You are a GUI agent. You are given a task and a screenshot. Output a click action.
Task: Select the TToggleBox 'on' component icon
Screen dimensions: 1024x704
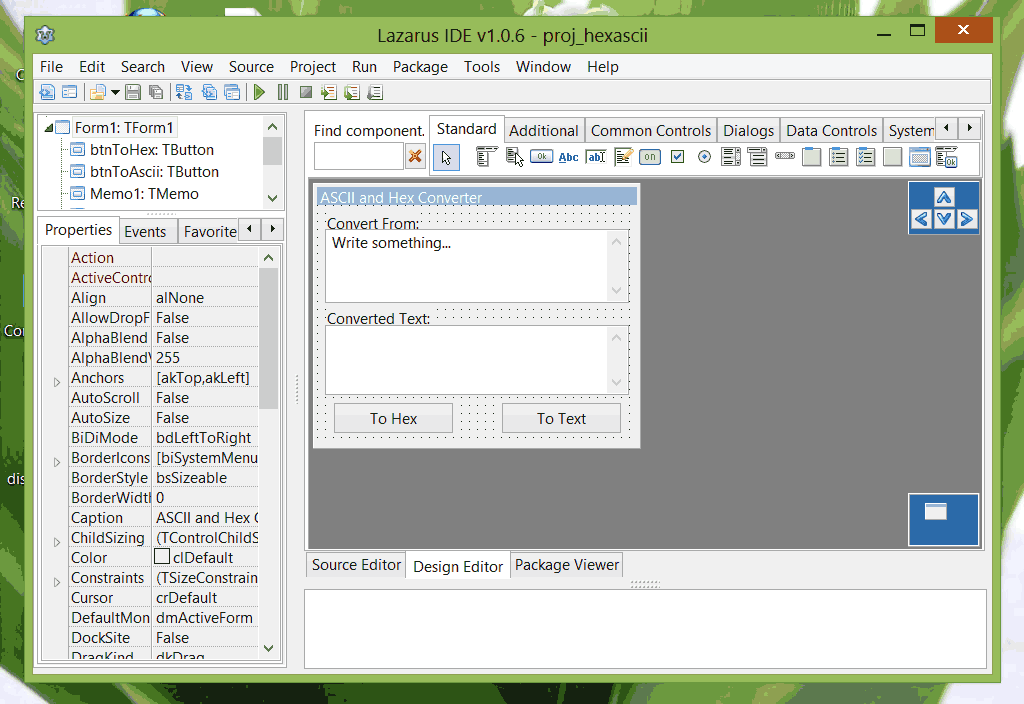click(x=650, y=157)
